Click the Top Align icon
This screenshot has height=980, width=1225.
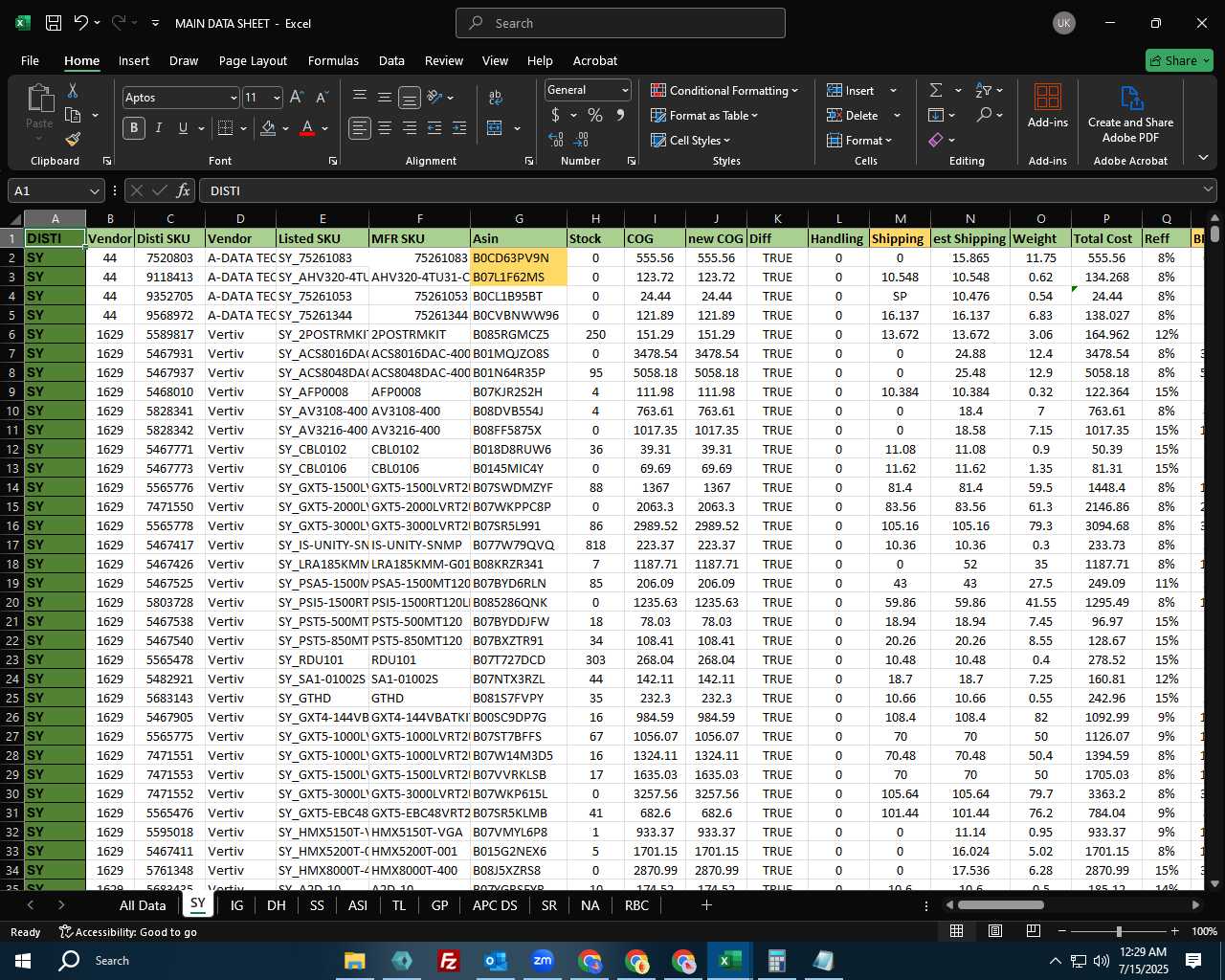point(360,98)
